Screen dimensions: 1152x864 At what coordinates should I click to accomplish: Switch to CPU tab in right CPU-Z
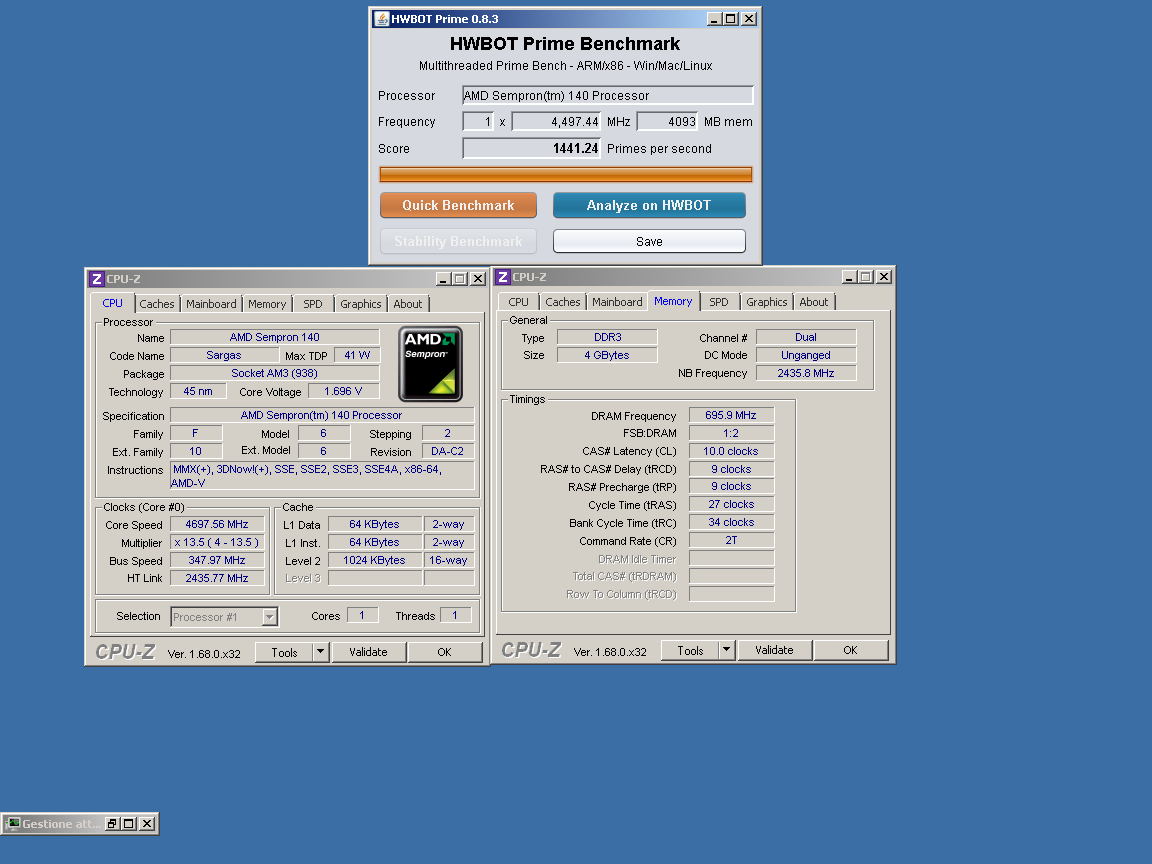[518, 302]
